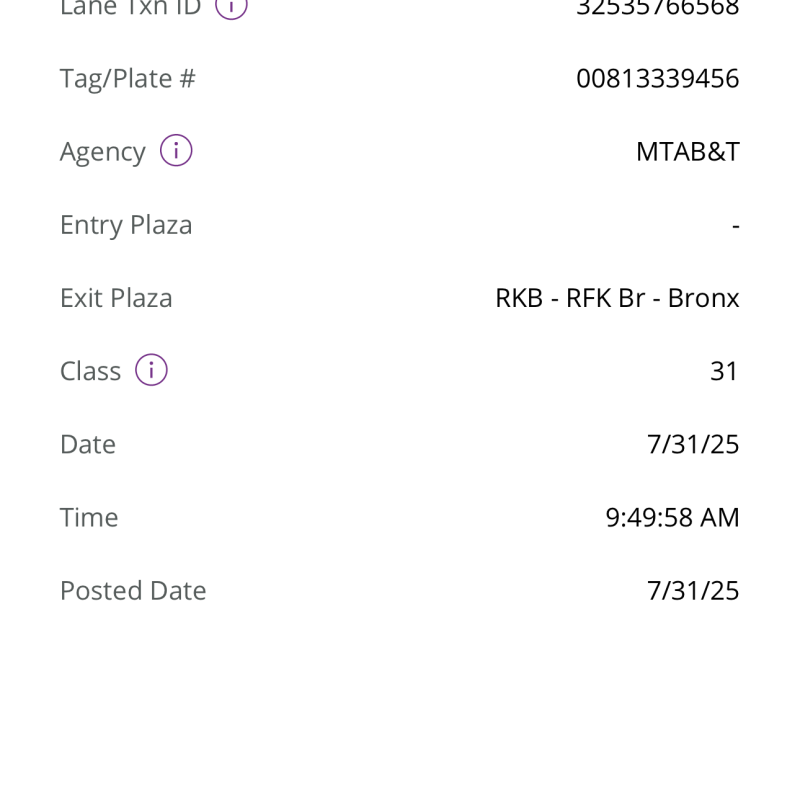Tap the RKB - RFK Br - Bronx value
Image resolution: width=800 pixels, height=800 pixels.
tap(617, 298)
